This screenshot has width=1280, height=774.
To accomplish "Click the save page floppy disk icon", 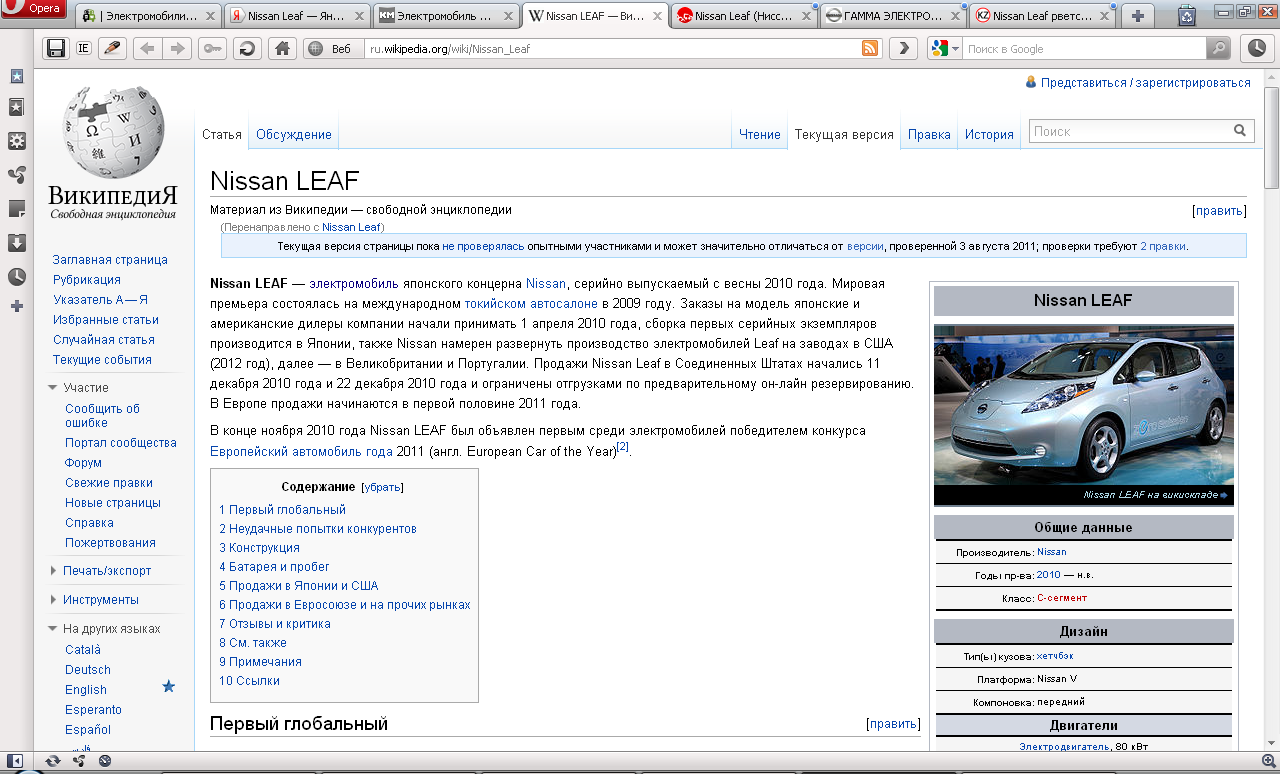I will (x=56, y=48).
